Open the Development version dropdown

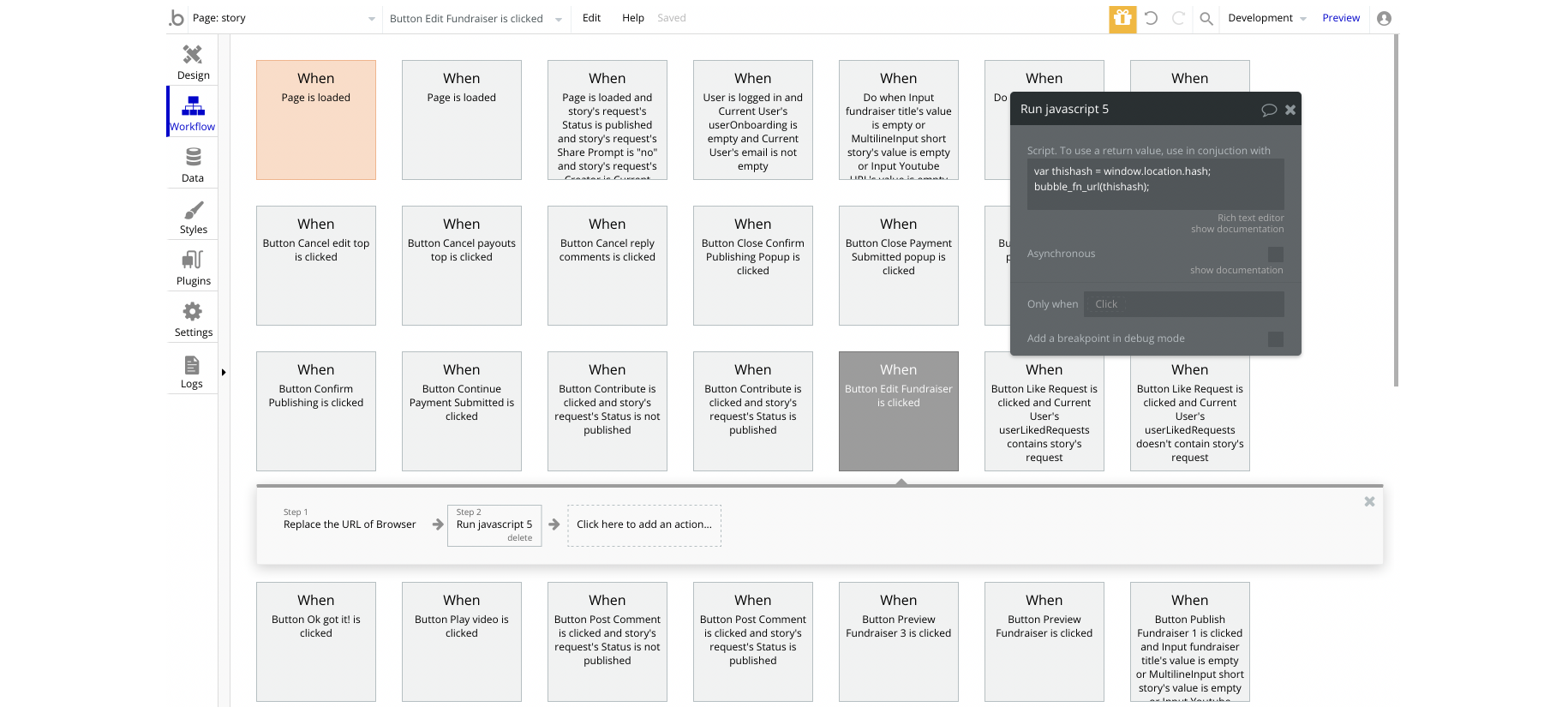pos(1266,18)
